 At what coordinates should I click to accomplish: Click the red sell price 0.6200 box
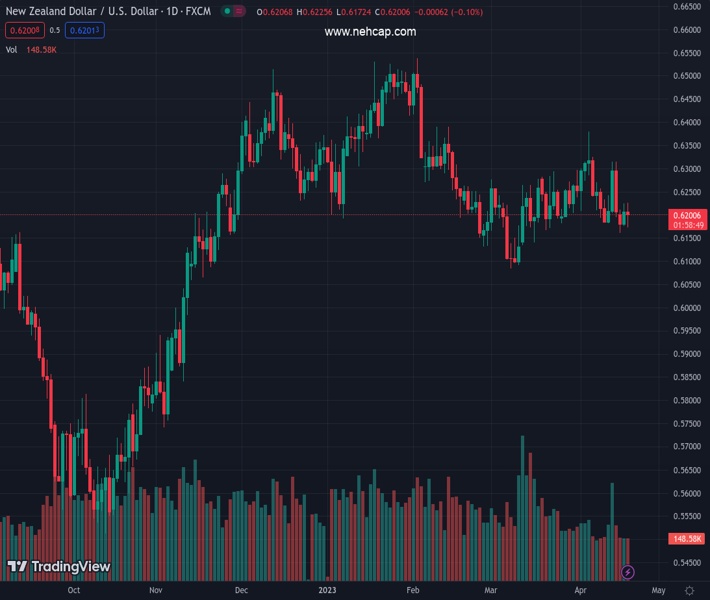click(24, 30)
